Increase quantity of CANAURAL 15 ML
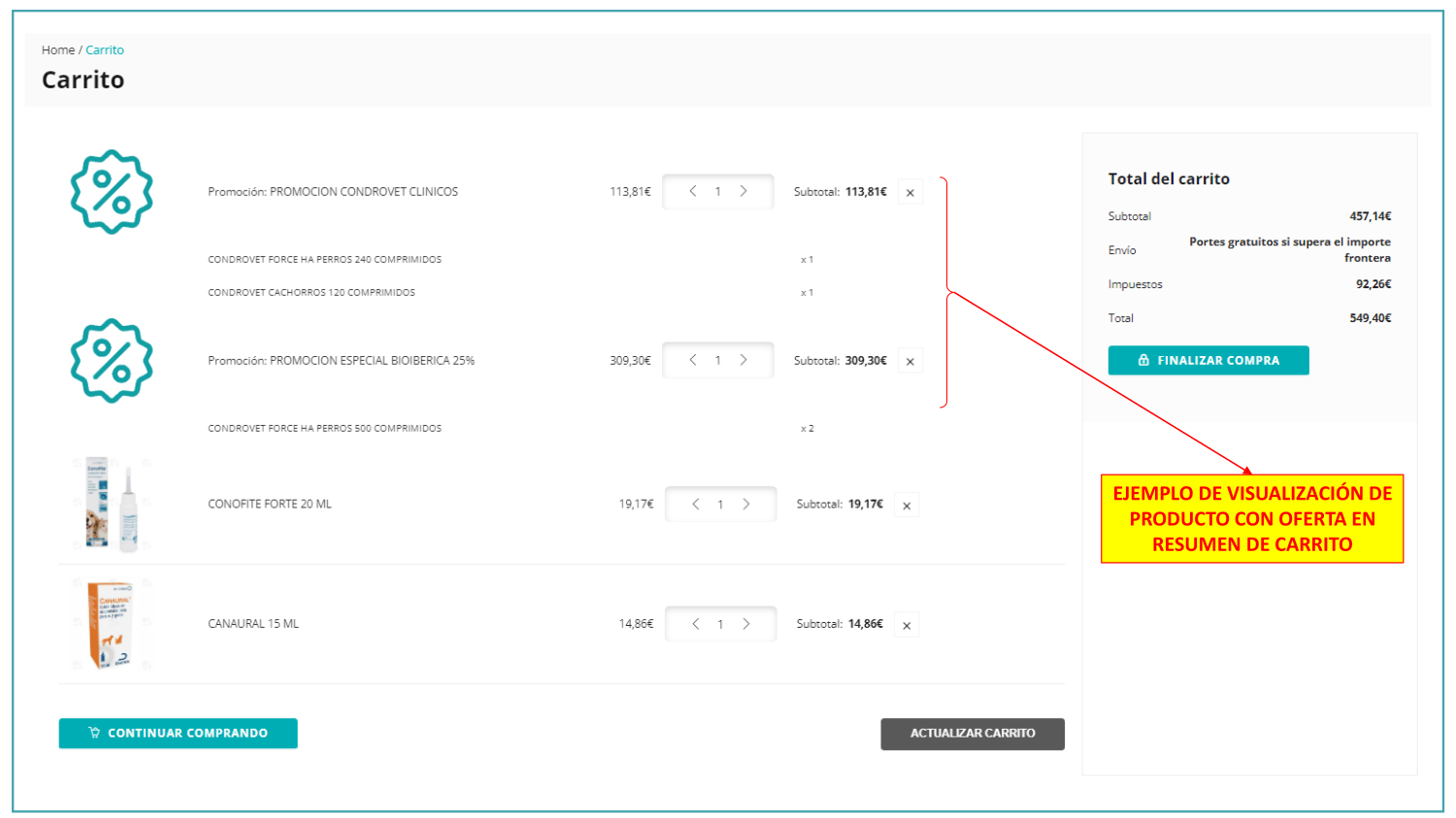This screenshot has width=1456, height=818. [x=746, y=624]
